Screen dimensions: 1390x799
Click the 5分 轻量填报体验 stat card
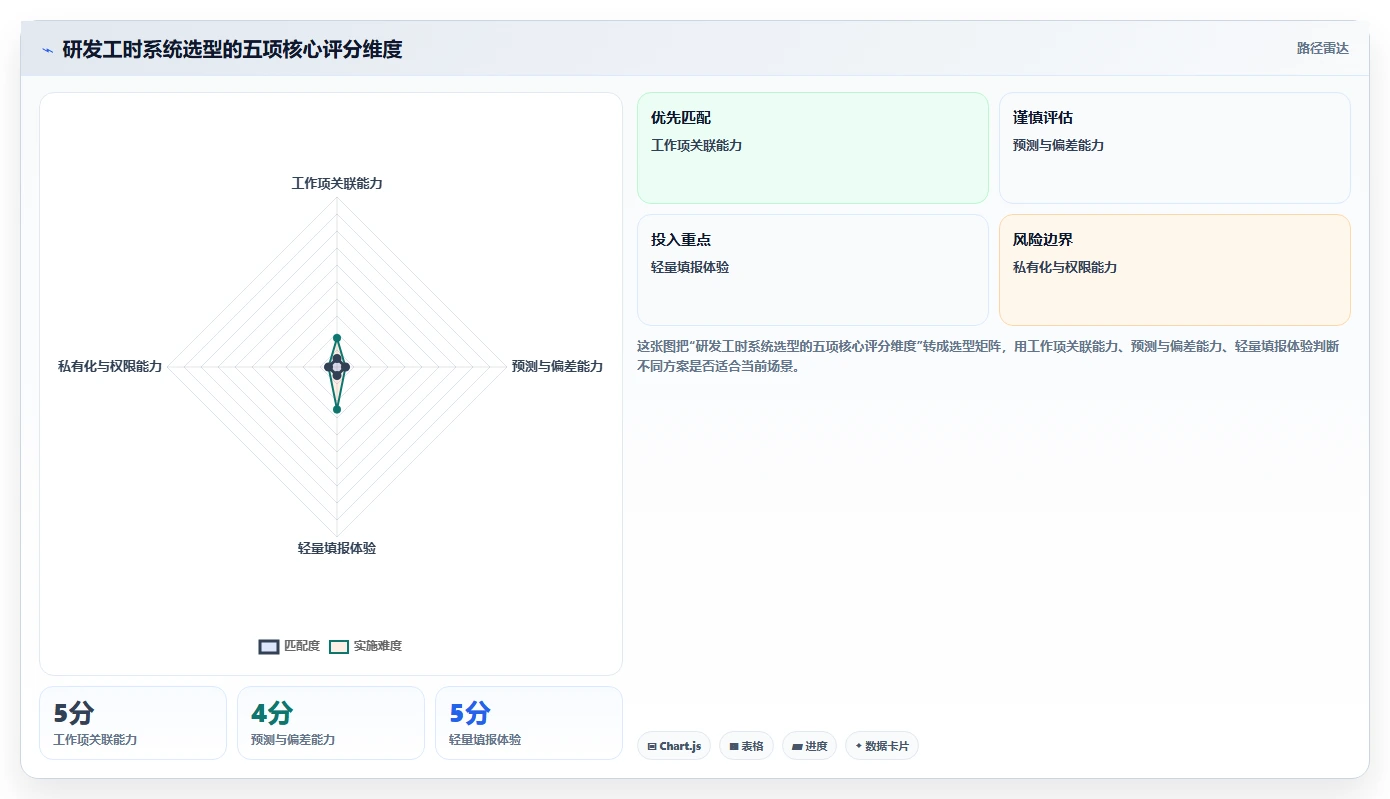[529, 723]
